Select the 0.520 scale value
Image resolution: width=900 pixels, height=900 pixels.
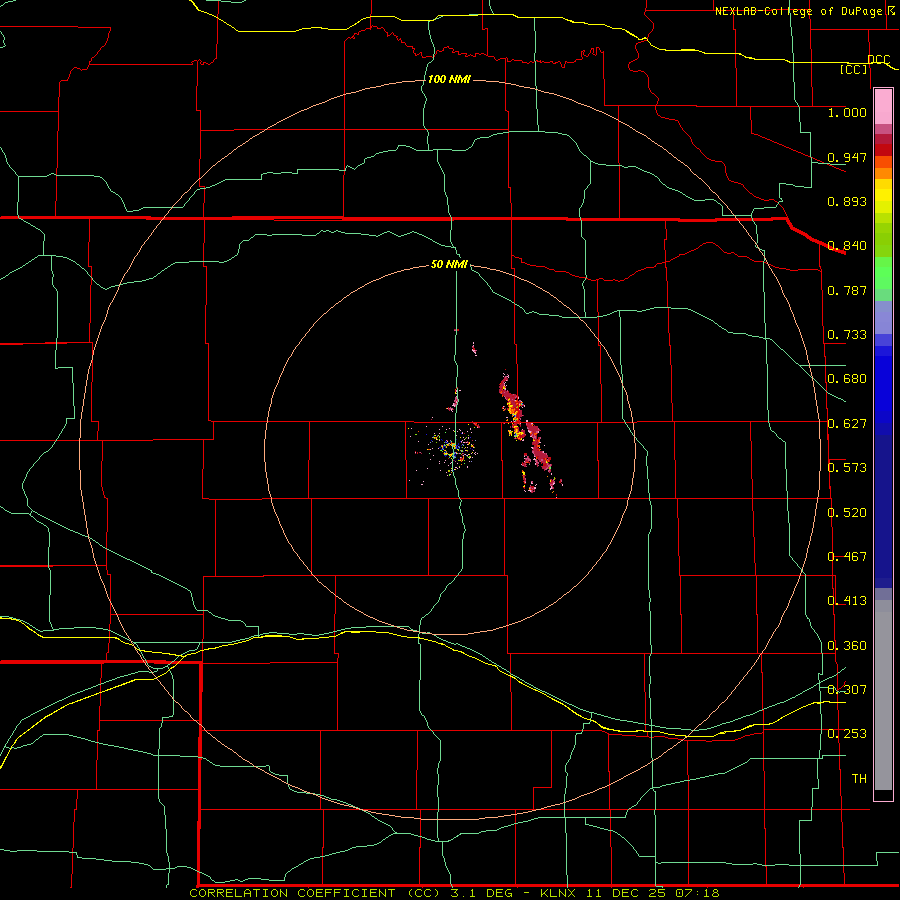847,513
